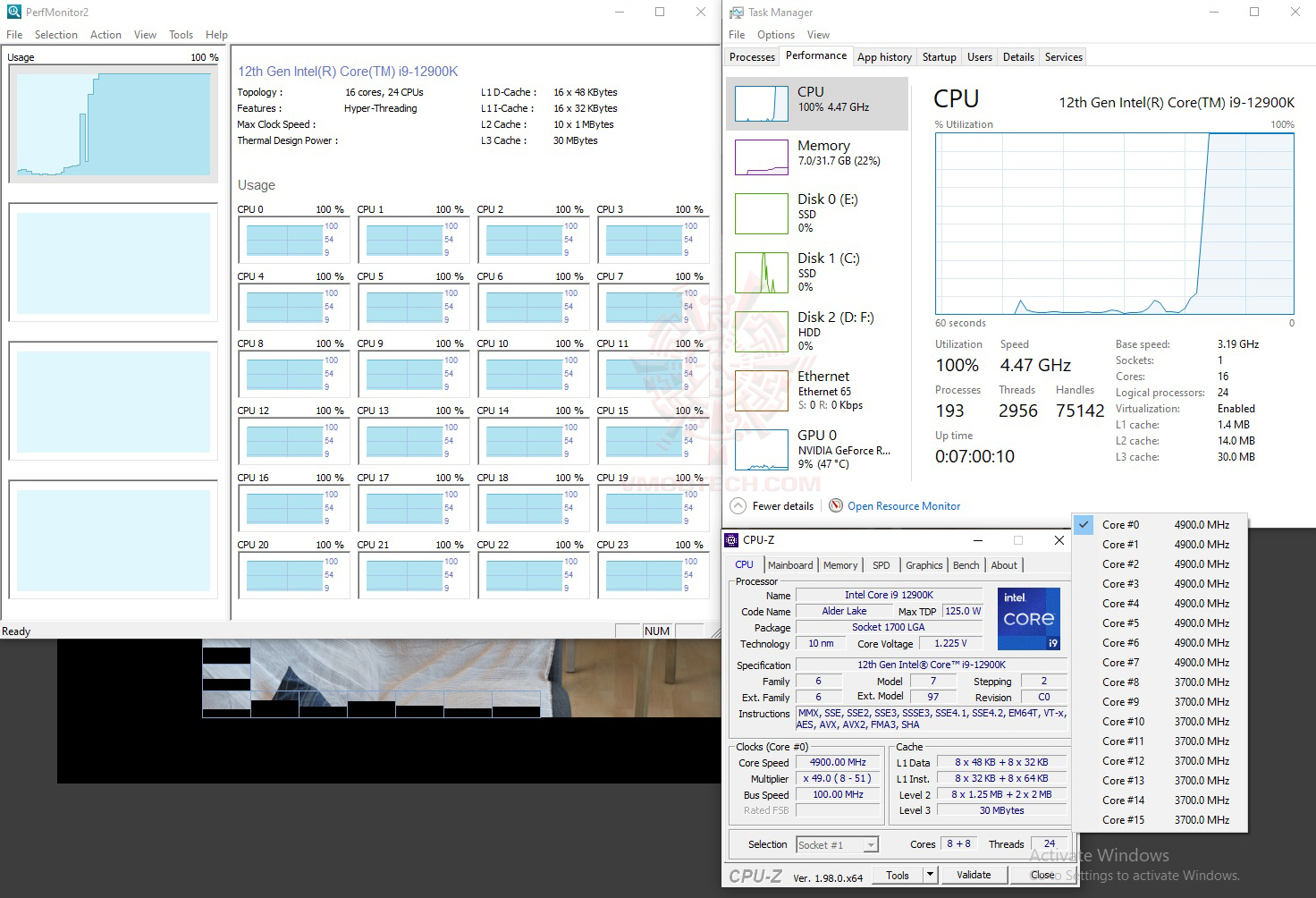Choose Core #15 from the core list
Screen dimensions: 1316x898
pos(1160,820)
